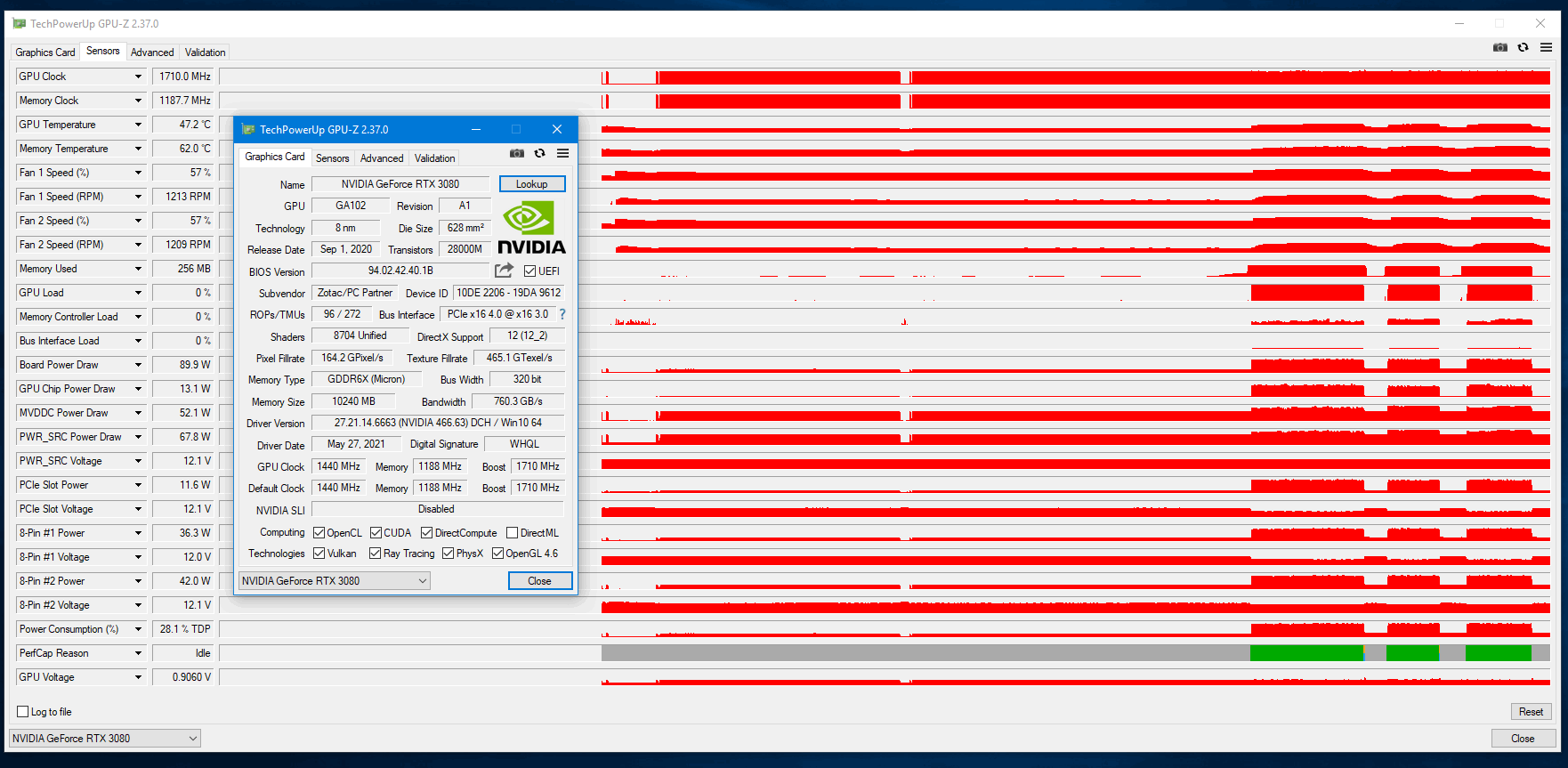Open Power Consumption (%) dropdown

pos(138,629)
